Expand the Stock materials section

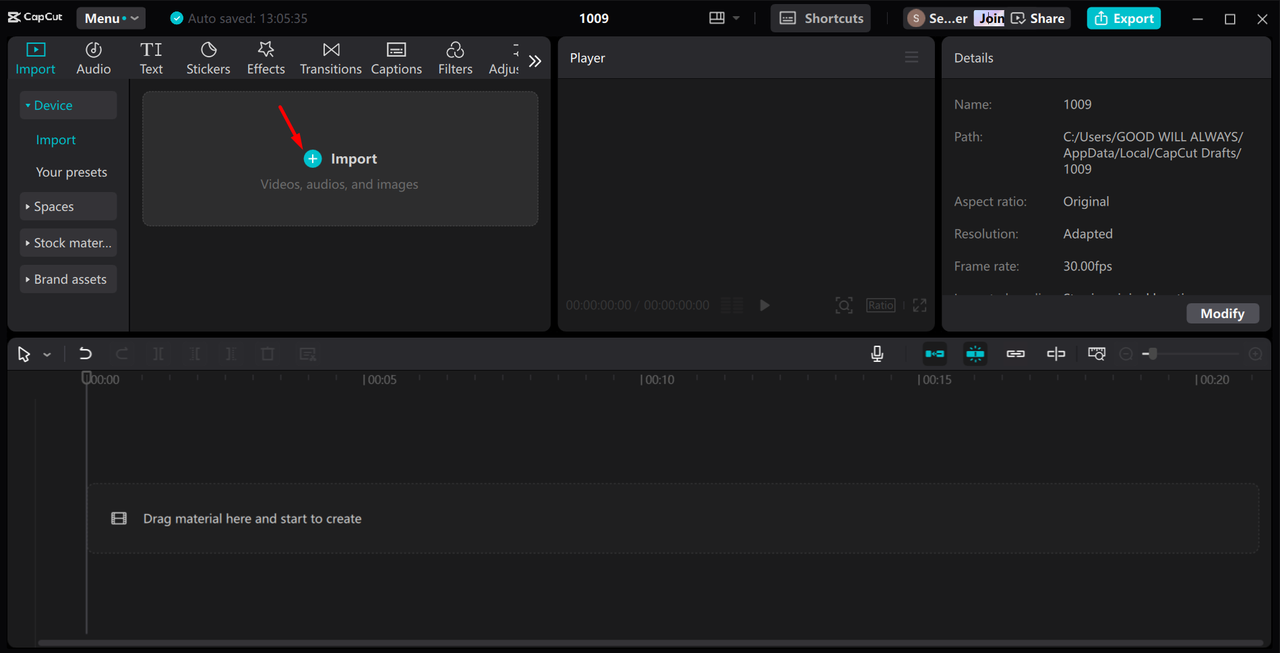pos(68,243)
